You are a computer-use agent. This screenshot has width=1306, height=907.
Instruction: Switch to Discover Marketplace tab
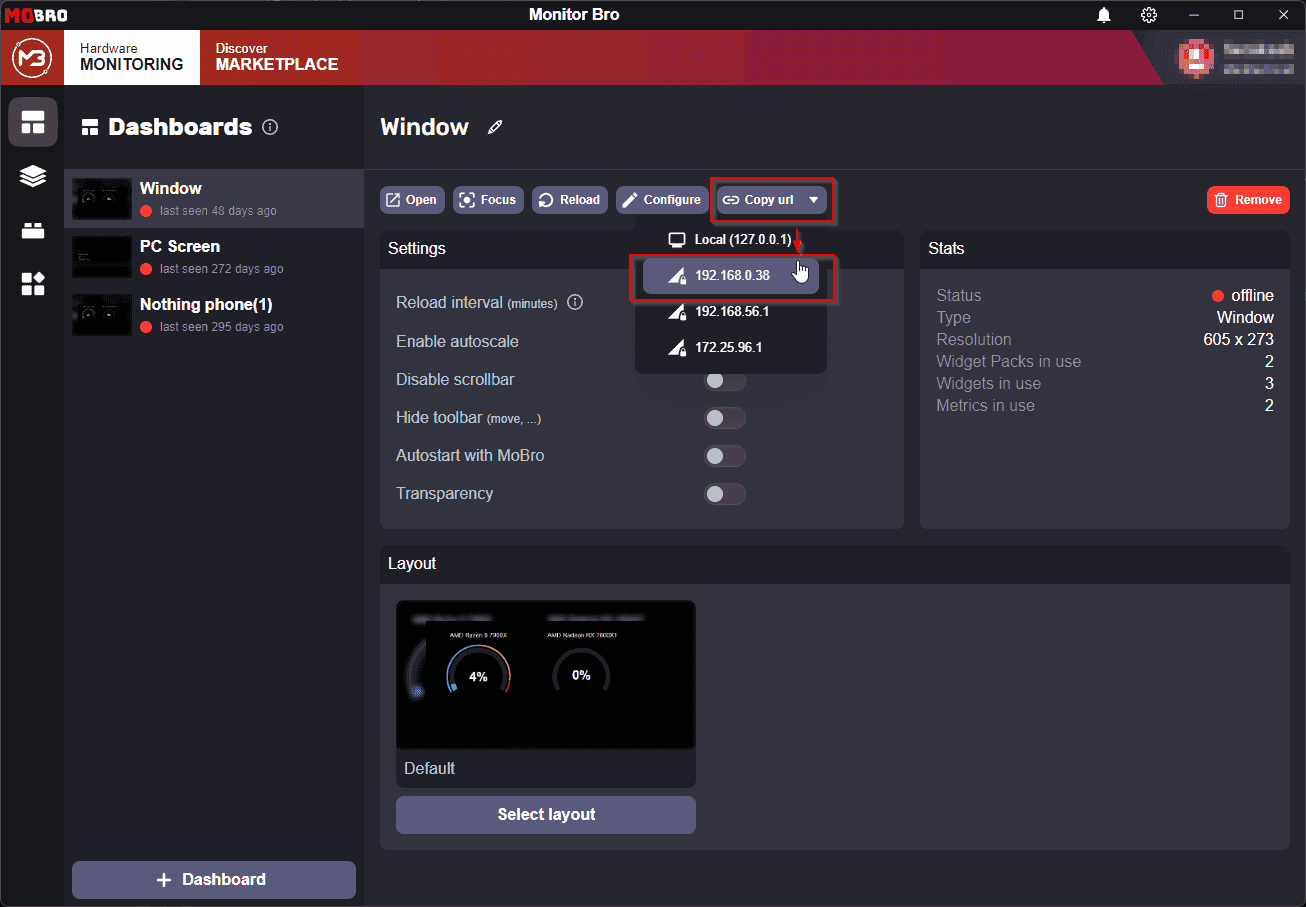point(277,57)
